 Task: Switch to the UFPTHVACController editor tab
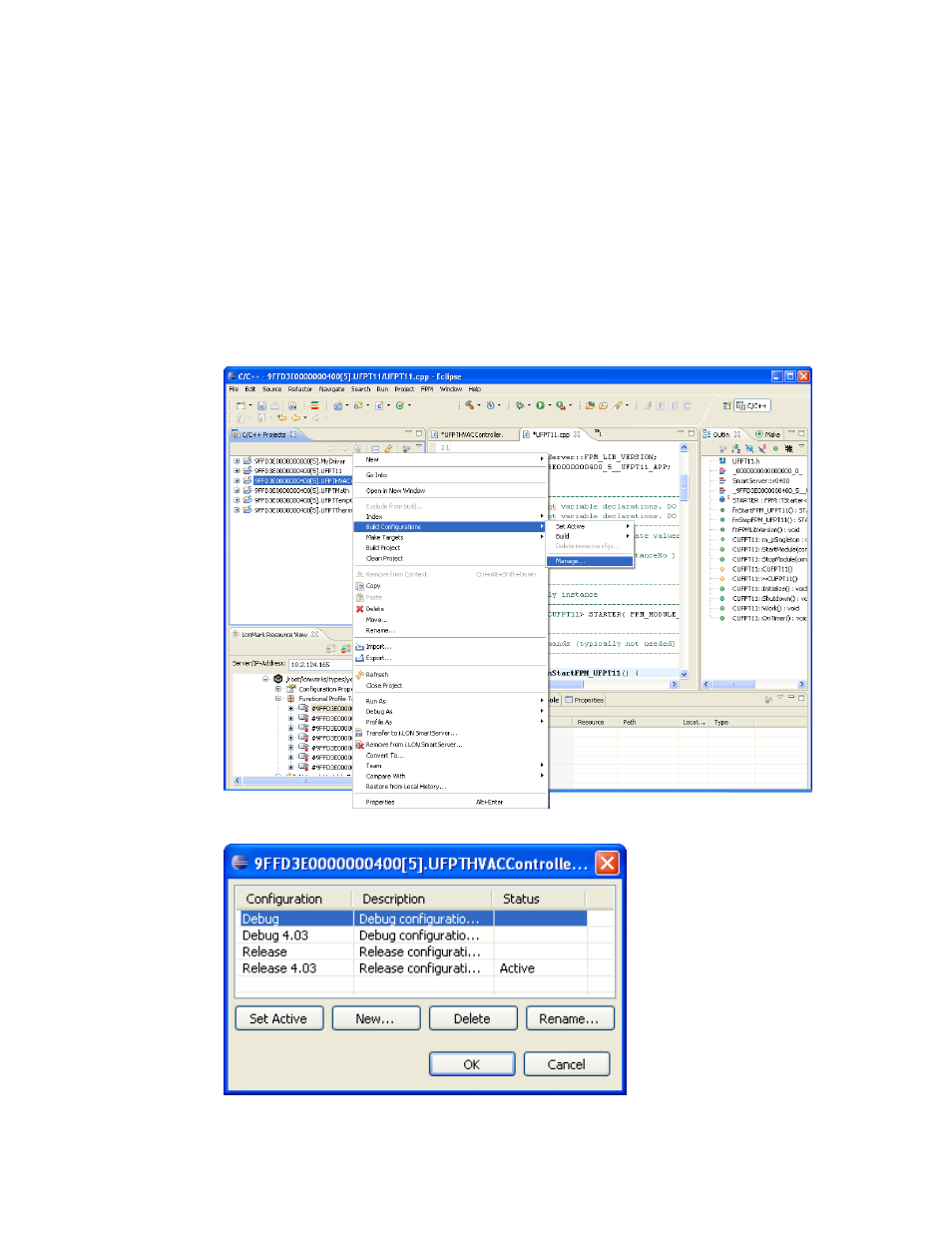473,434
